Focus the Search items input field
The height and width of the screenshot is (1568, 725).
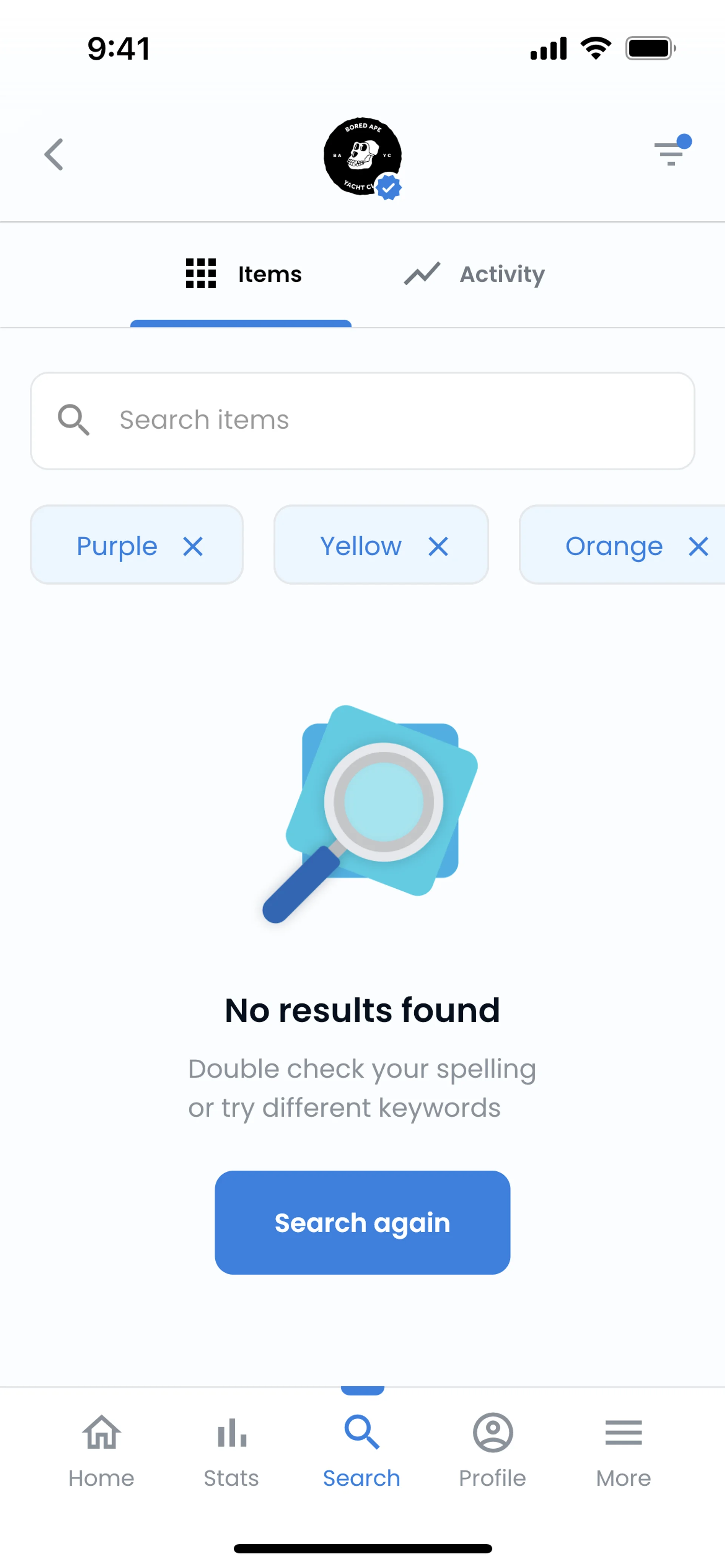pyautogui.click(x=390, y=420)
